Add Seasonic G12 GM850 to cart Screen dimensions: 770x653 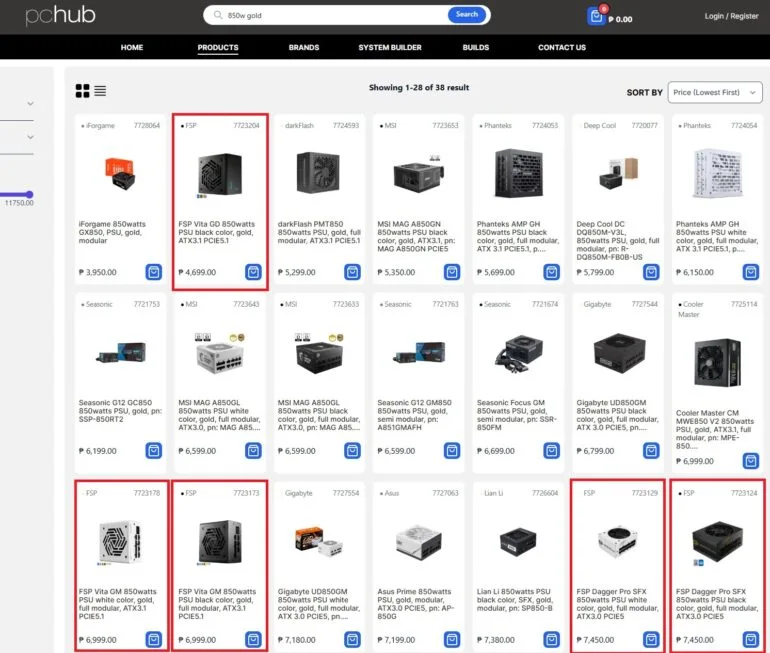point(452,451)
